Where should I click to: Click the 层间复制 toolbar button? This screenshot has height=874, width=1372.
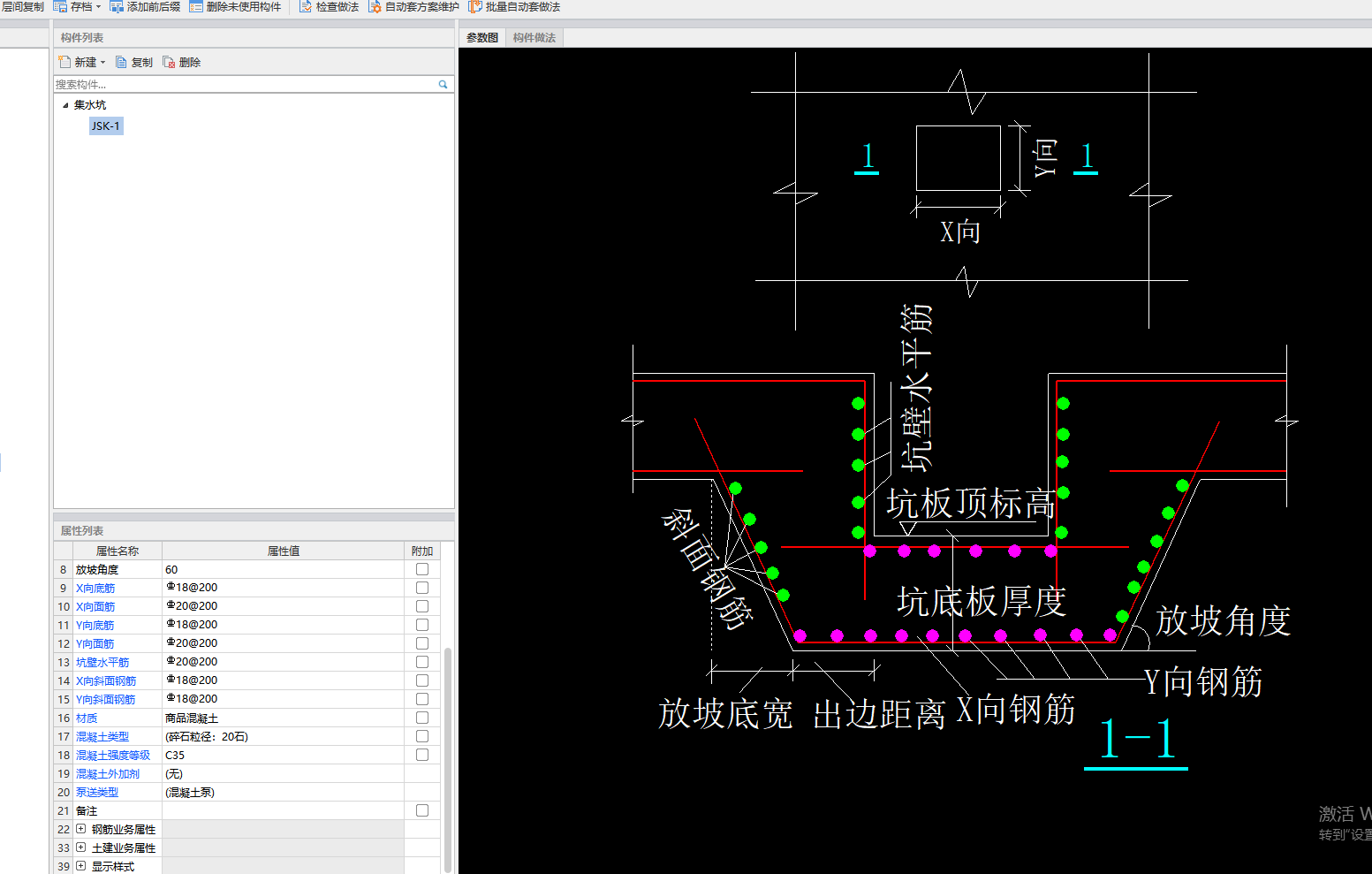coord(22,7)
